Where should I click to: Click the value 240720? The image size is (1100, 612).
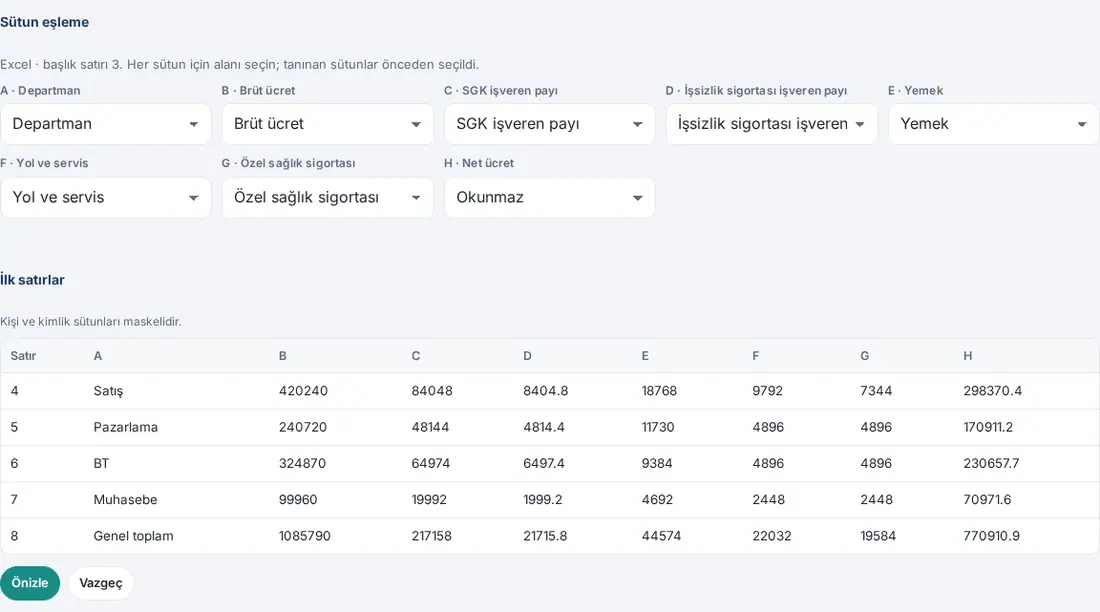point(303,427)
